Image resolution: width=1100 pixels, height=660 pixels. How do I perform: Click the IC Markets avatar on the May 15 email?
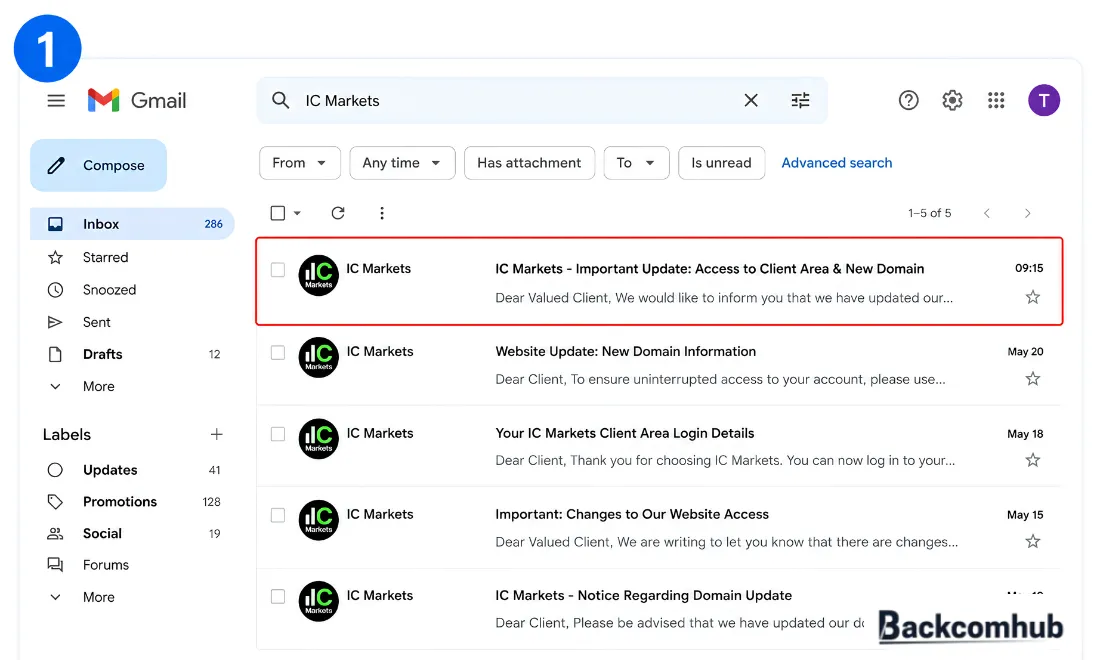coord(318,520)
